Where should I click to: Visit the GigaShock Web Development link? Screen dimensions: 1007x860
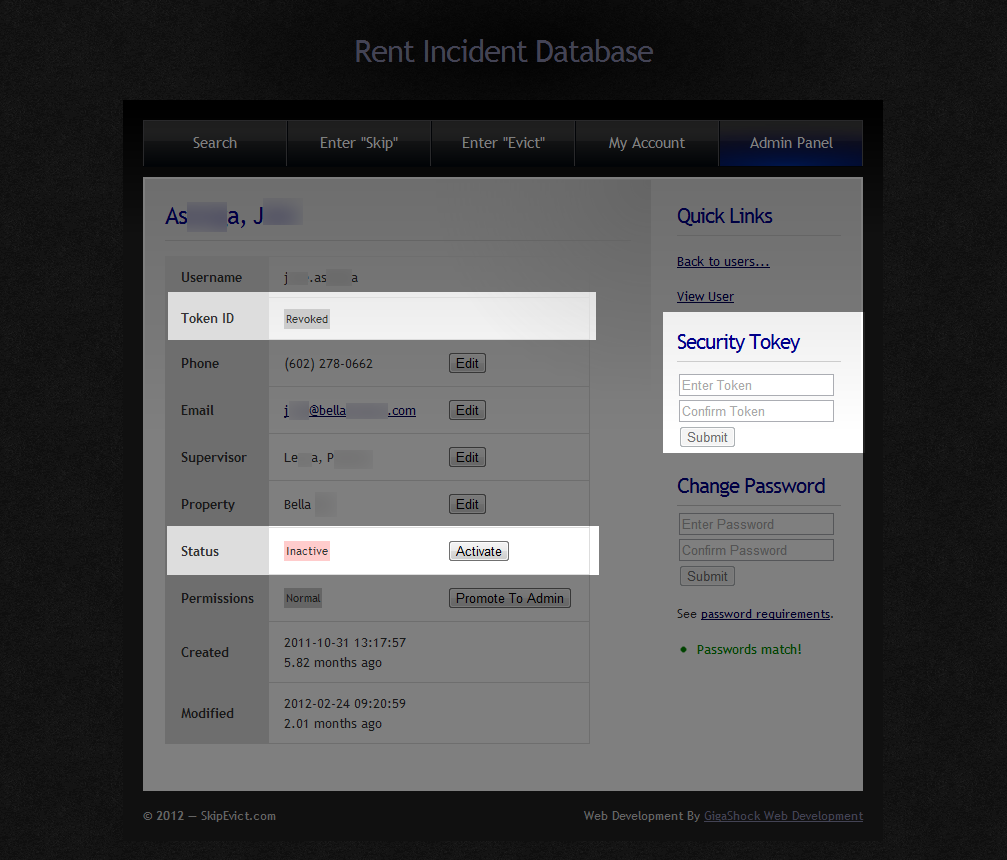(x=784, y=816)
